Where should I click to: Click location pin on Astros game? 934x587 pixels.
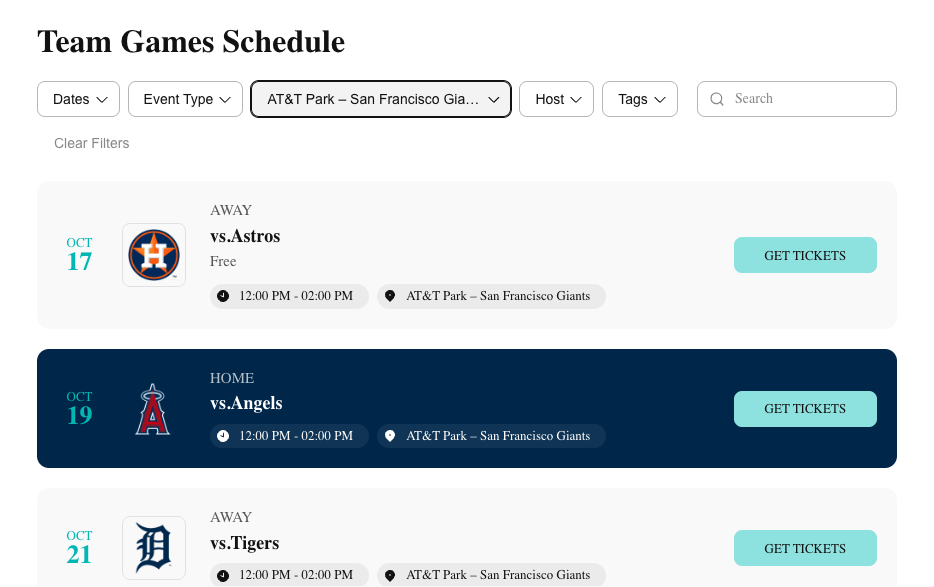tap(390, 296)
